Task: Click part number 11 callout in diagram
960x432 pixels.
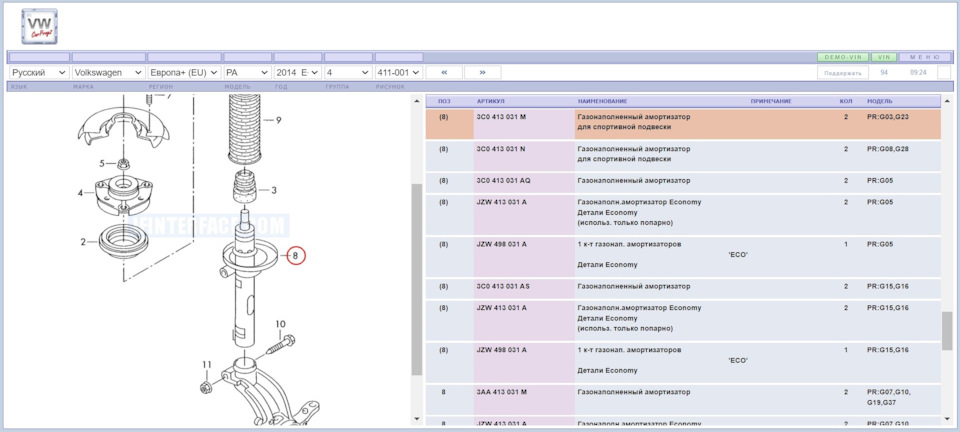Action: pos(207,365)
